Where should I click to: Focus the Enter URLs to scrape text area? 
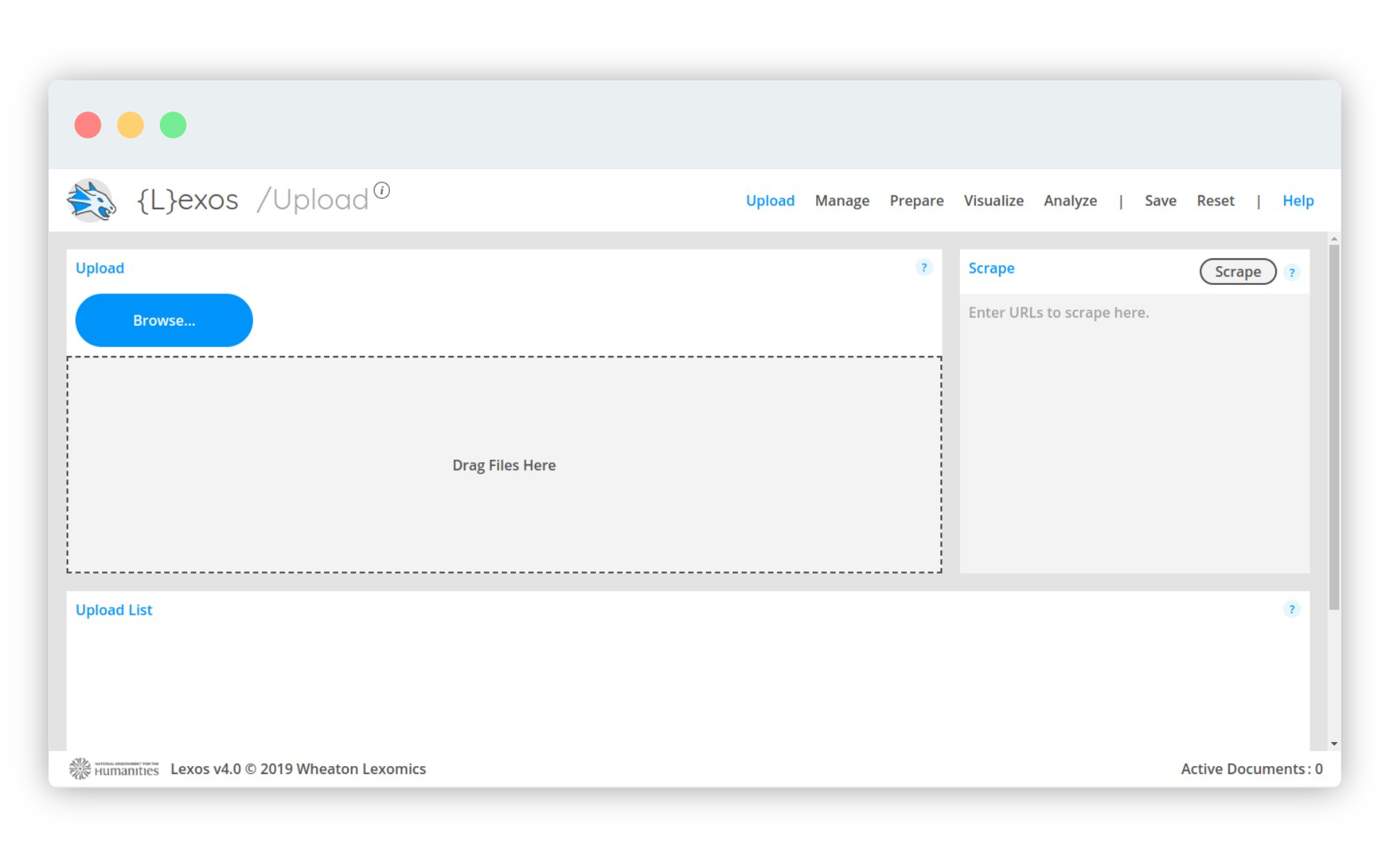(1134, 433)
